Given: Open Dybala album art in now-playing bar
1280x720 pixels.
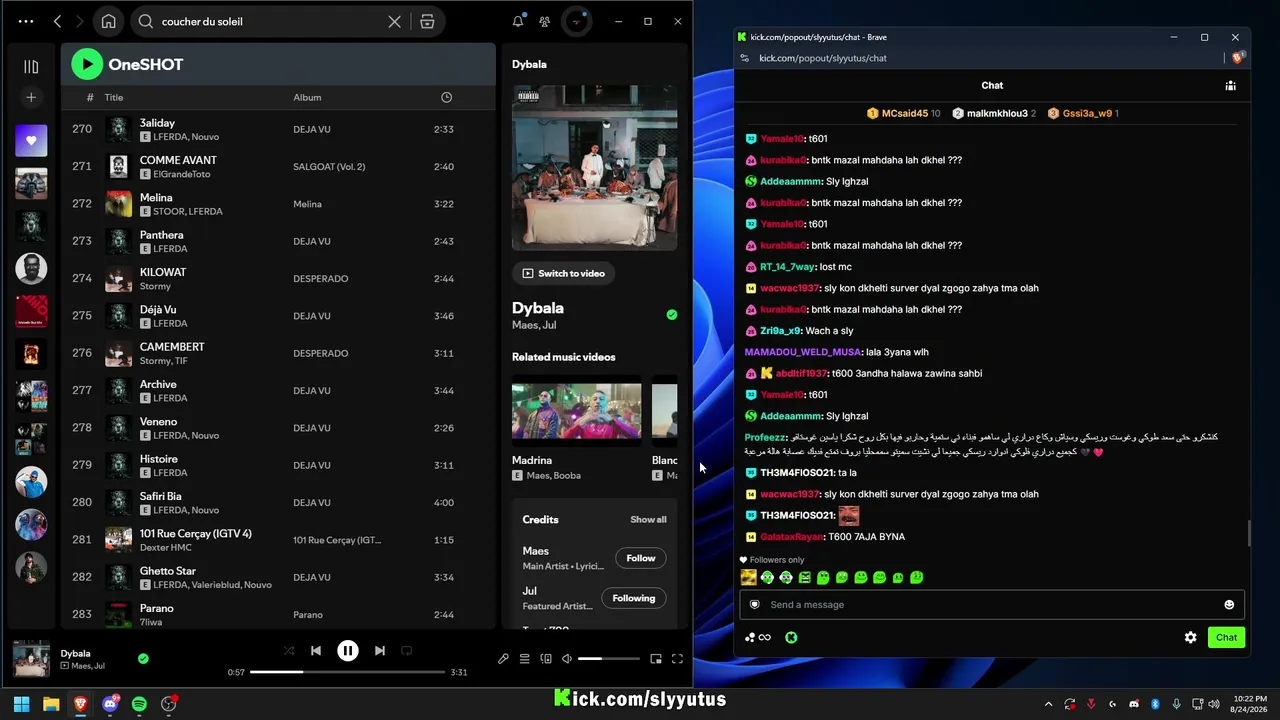Looking at the screenshot, I should click(x=31, y=659).
